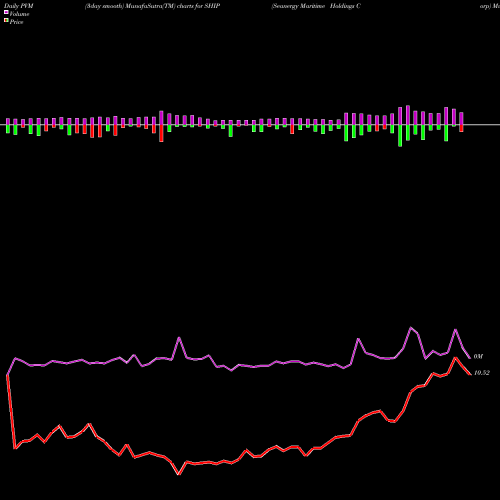This screenshot has width=500, height=500.
Task: Click the "0M" volume end value
Action: coord(478,357)
